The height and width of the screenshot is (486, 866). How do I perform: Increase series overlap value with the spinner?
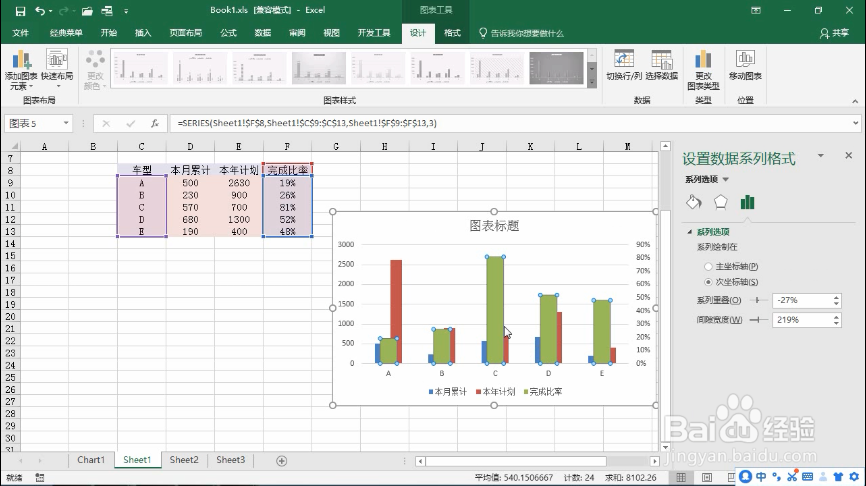(x=836, y=297)
